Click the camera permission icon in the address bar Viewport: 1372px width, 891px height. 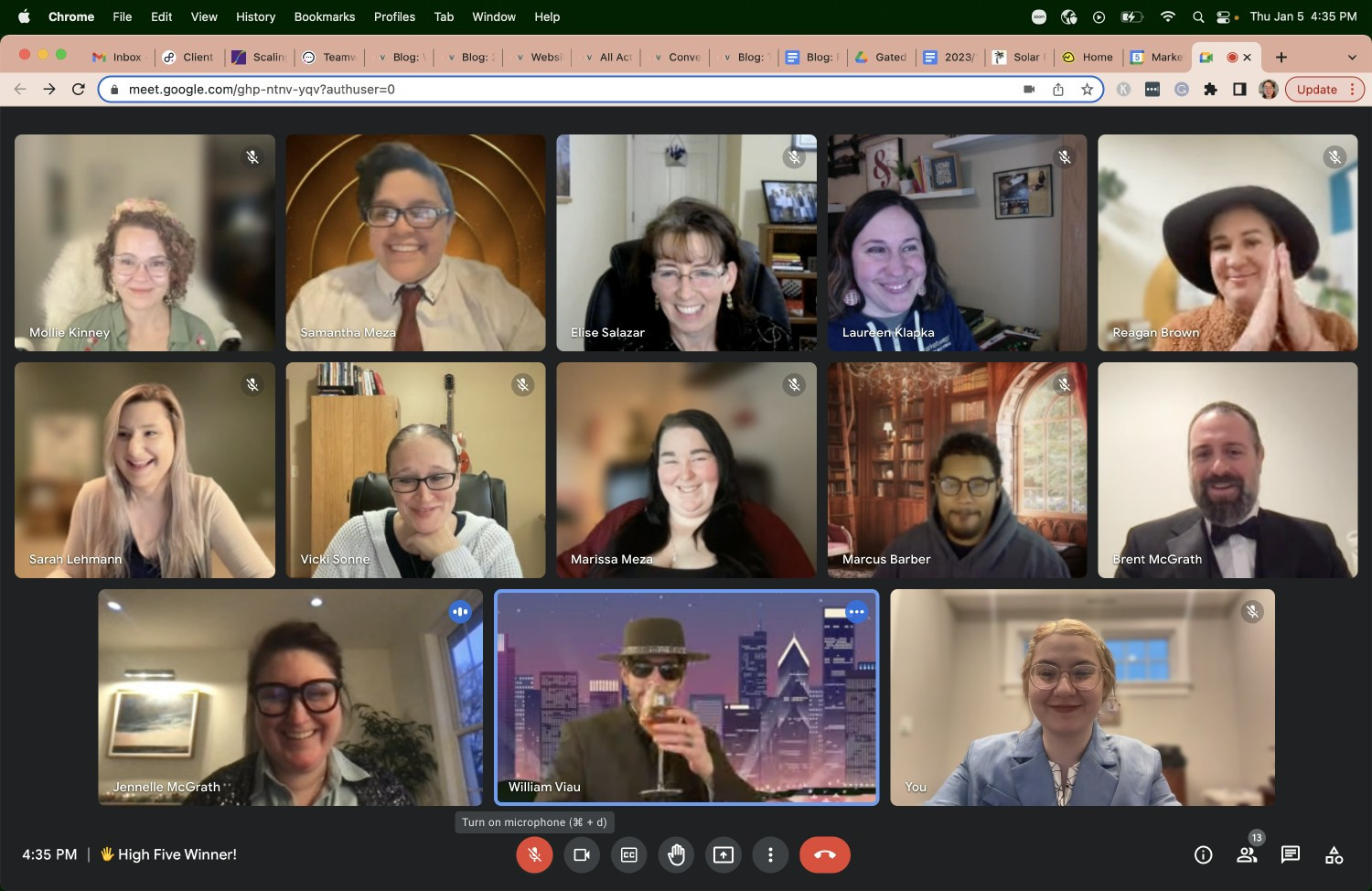coord(1029,89)
